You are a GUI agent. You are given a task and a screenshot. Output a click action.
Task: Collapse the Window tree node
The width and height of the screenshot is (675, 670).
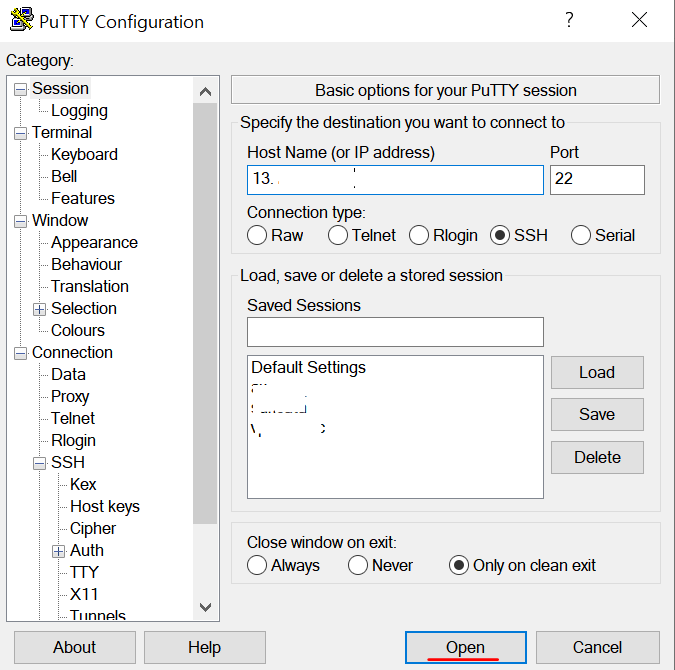(20, 221)
